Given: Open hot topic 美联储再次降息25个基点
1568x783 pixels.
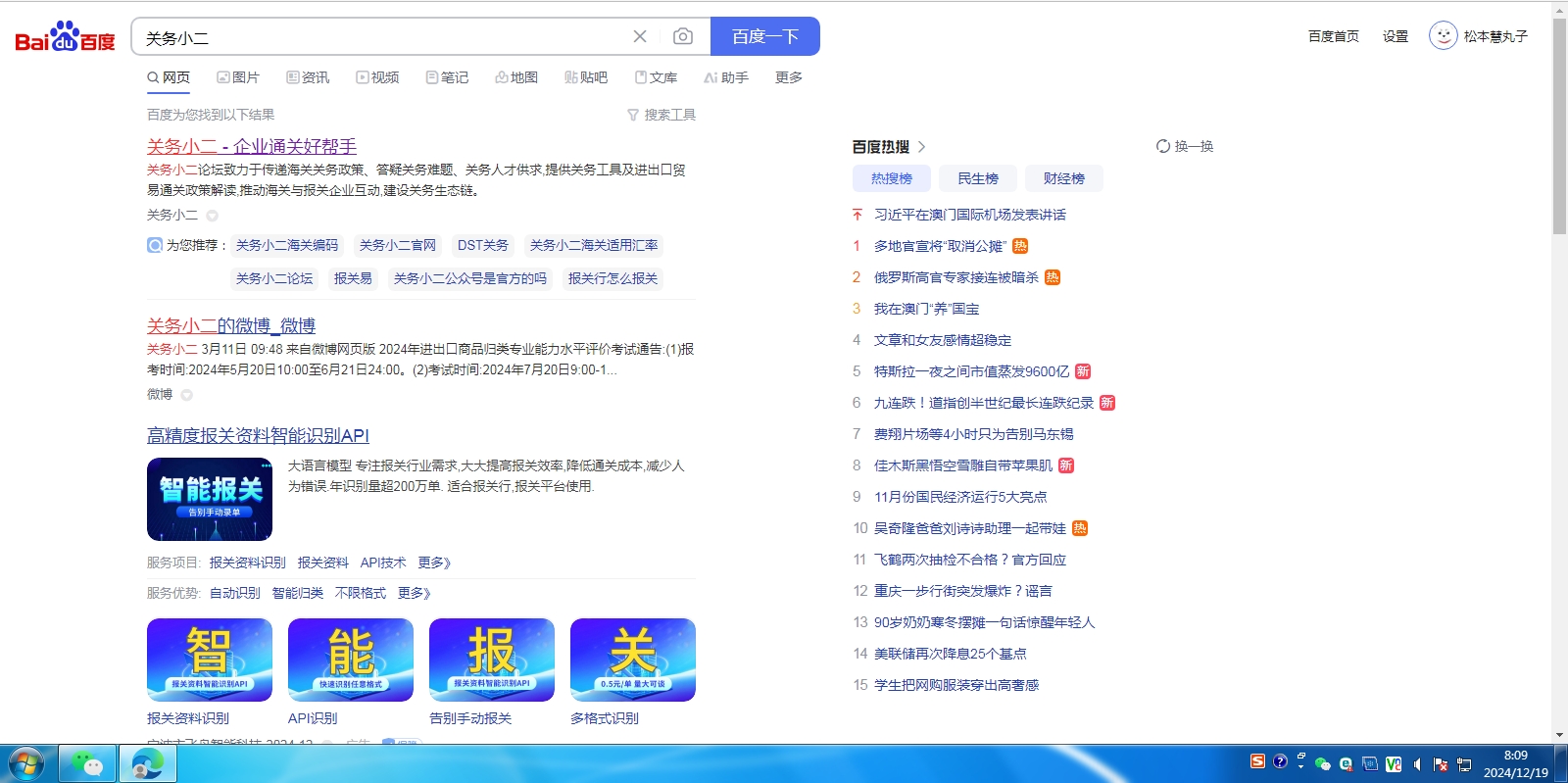Looking at the screenshot, I should click(951, 654).
